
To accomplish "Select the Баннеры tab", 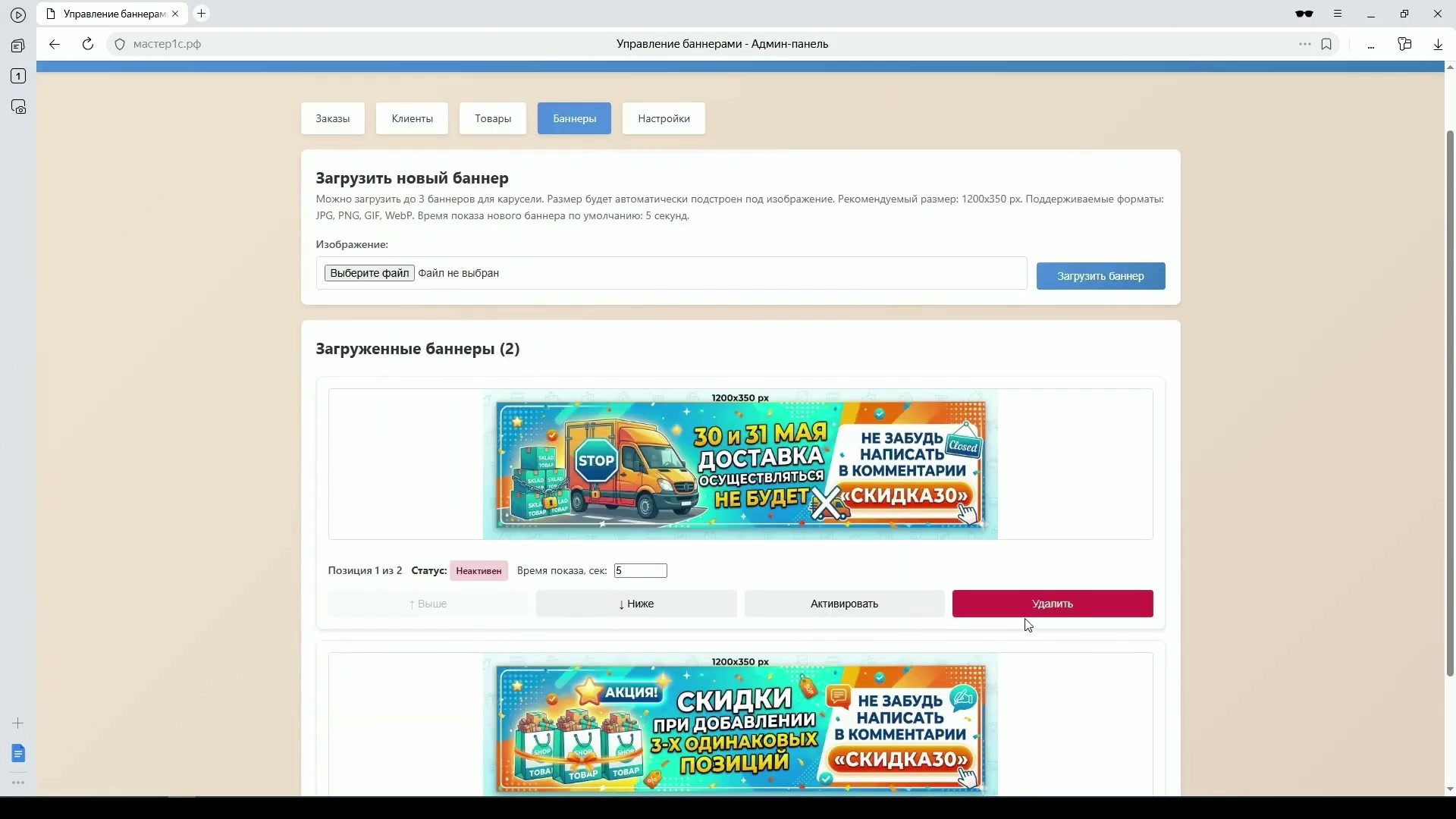I will (x=574, y=118).
